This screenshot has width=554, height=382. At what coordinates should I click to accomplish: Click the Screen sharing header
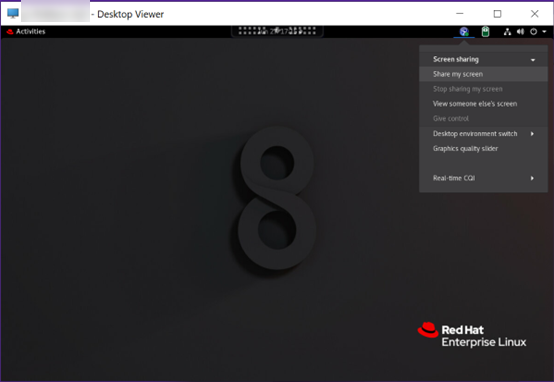coord(483,59)
